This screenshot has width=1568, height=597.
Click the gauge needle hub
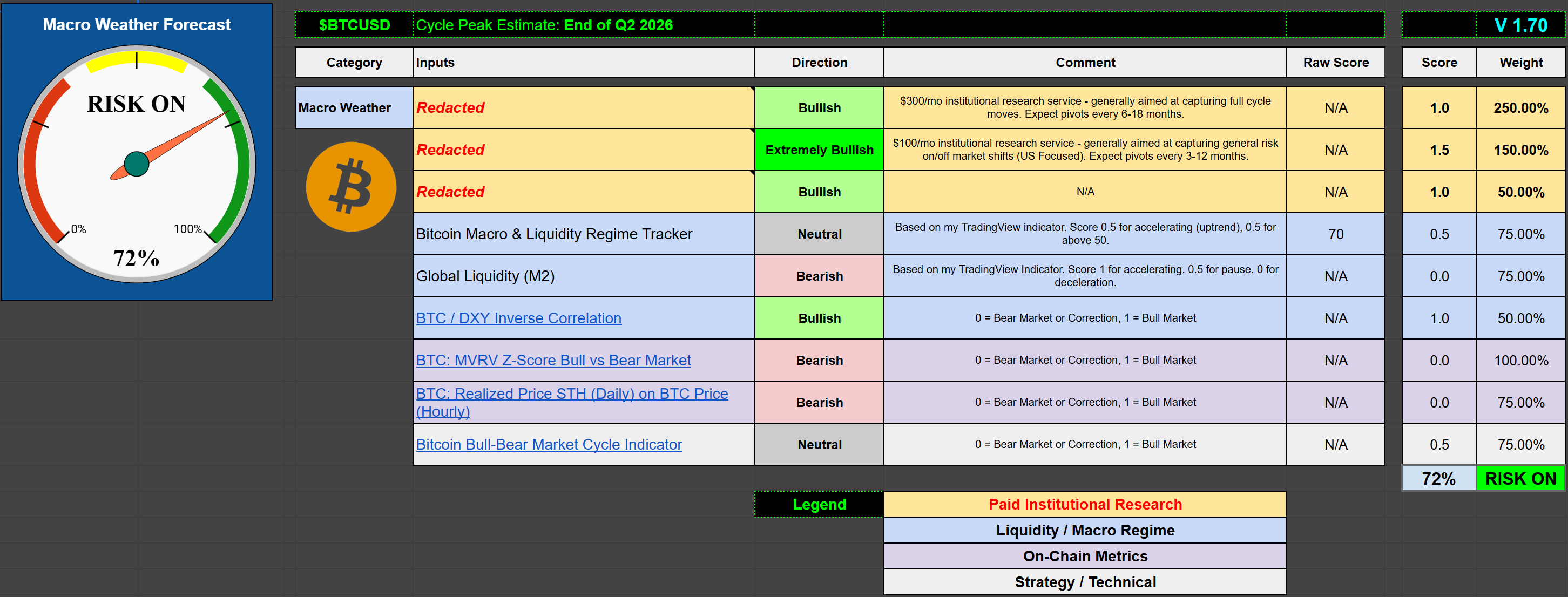point(137,164)
